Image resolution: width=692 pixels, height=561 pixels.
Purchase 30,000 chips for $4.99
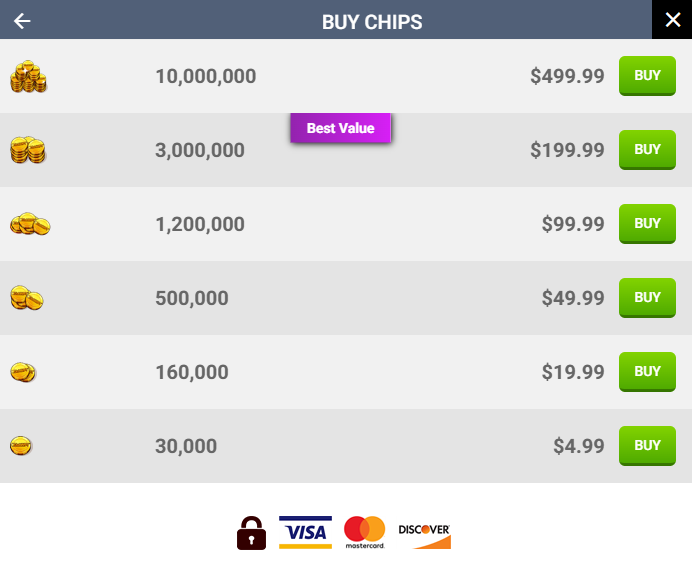(647, 446)
